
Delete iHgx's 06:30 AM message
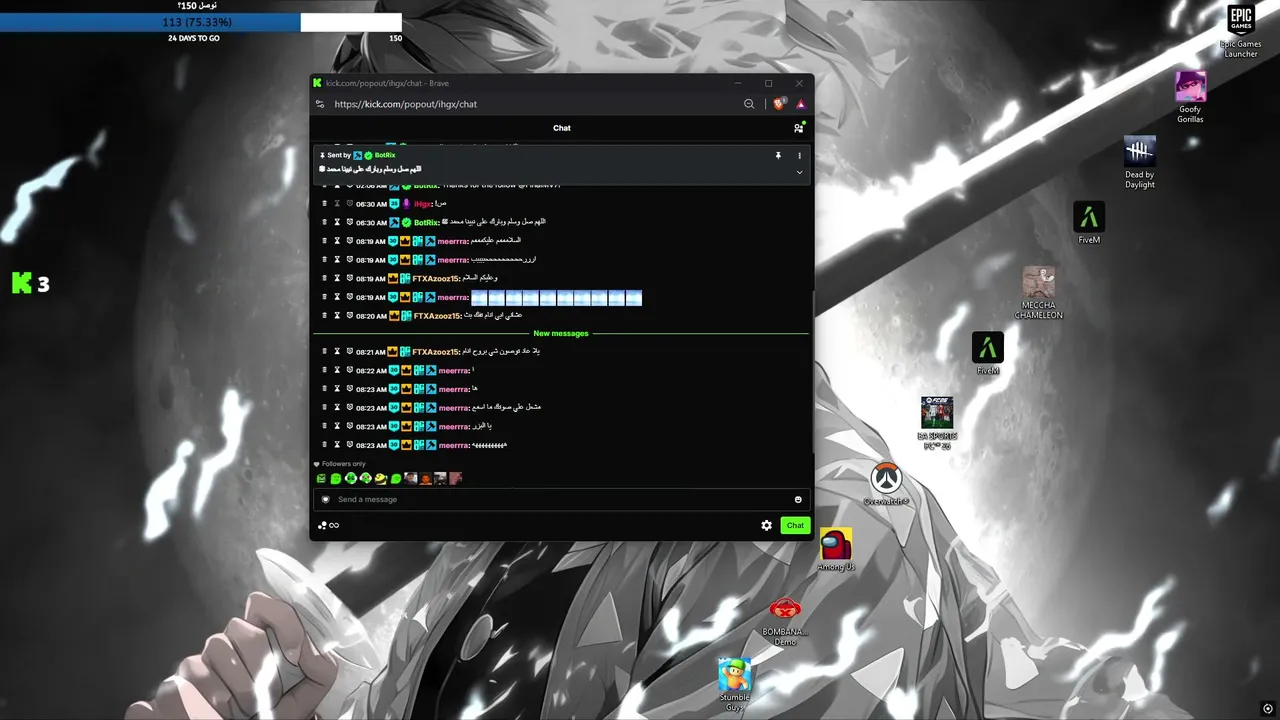325,204
